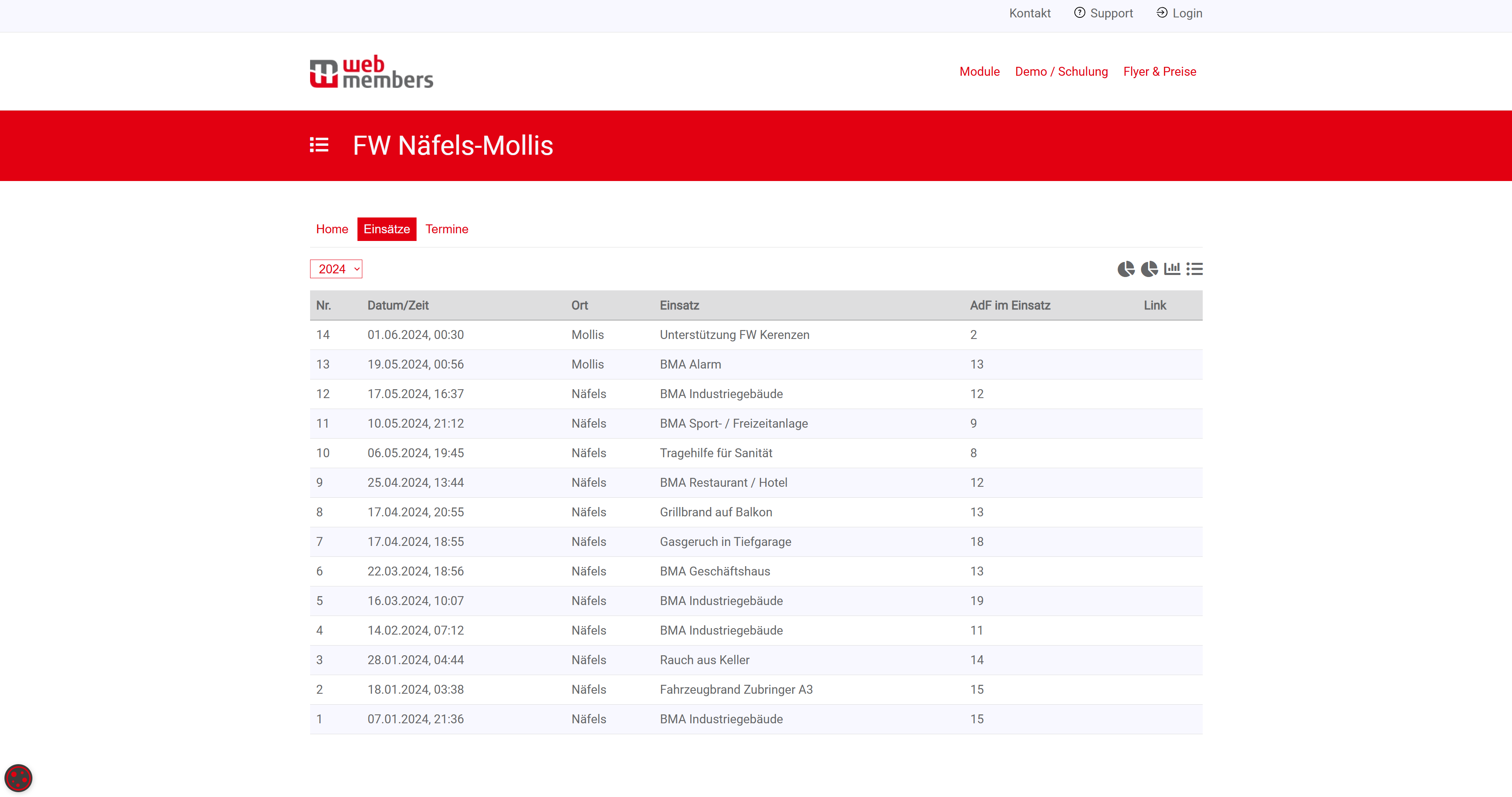
Task: Open the Module navigation menu
Action: click(979, 72)
